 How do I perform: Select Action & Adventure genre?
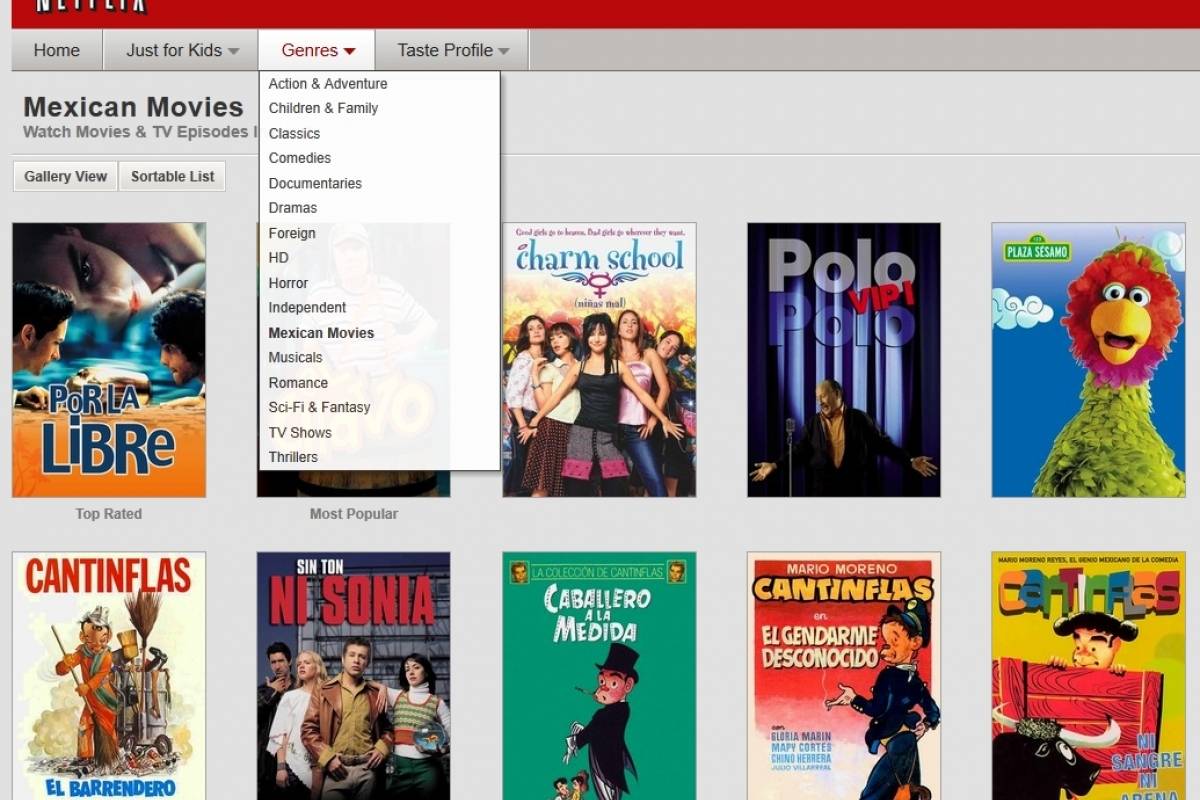[x=328, y=84]
